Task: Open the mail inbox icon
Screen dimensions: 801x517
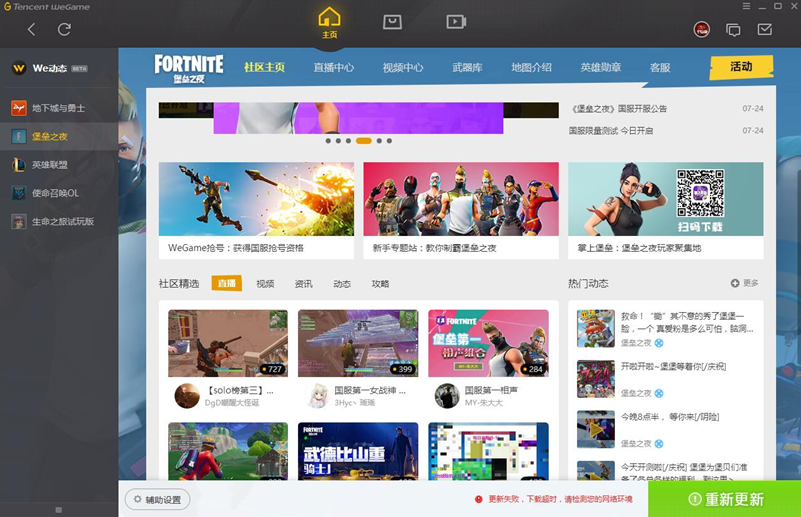Action: pyautogui.click(x=765, y=30)
